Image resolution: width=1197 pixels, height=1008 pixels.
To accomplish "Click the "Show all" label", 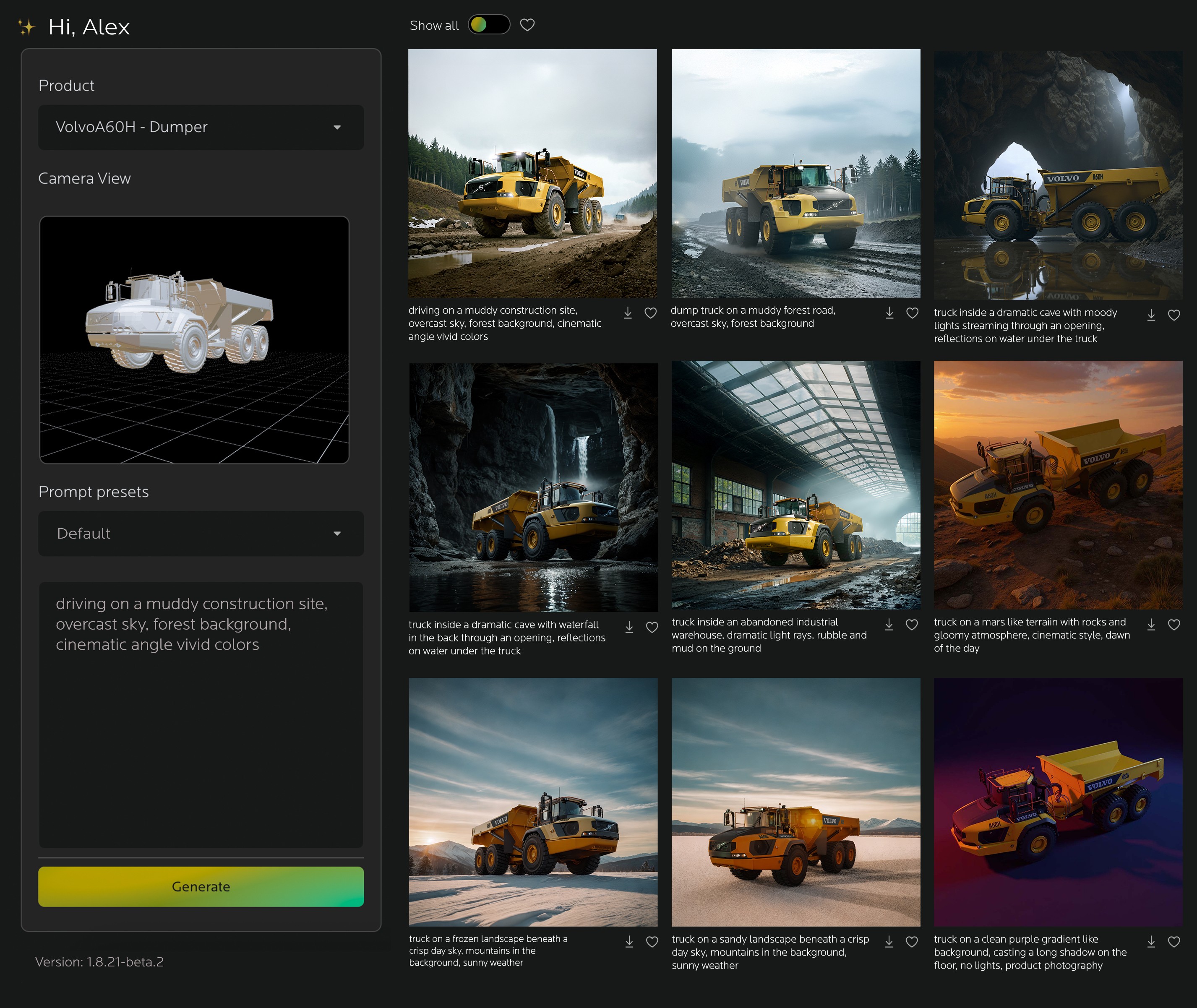I will pyautogui.click(x=434, y=25).
